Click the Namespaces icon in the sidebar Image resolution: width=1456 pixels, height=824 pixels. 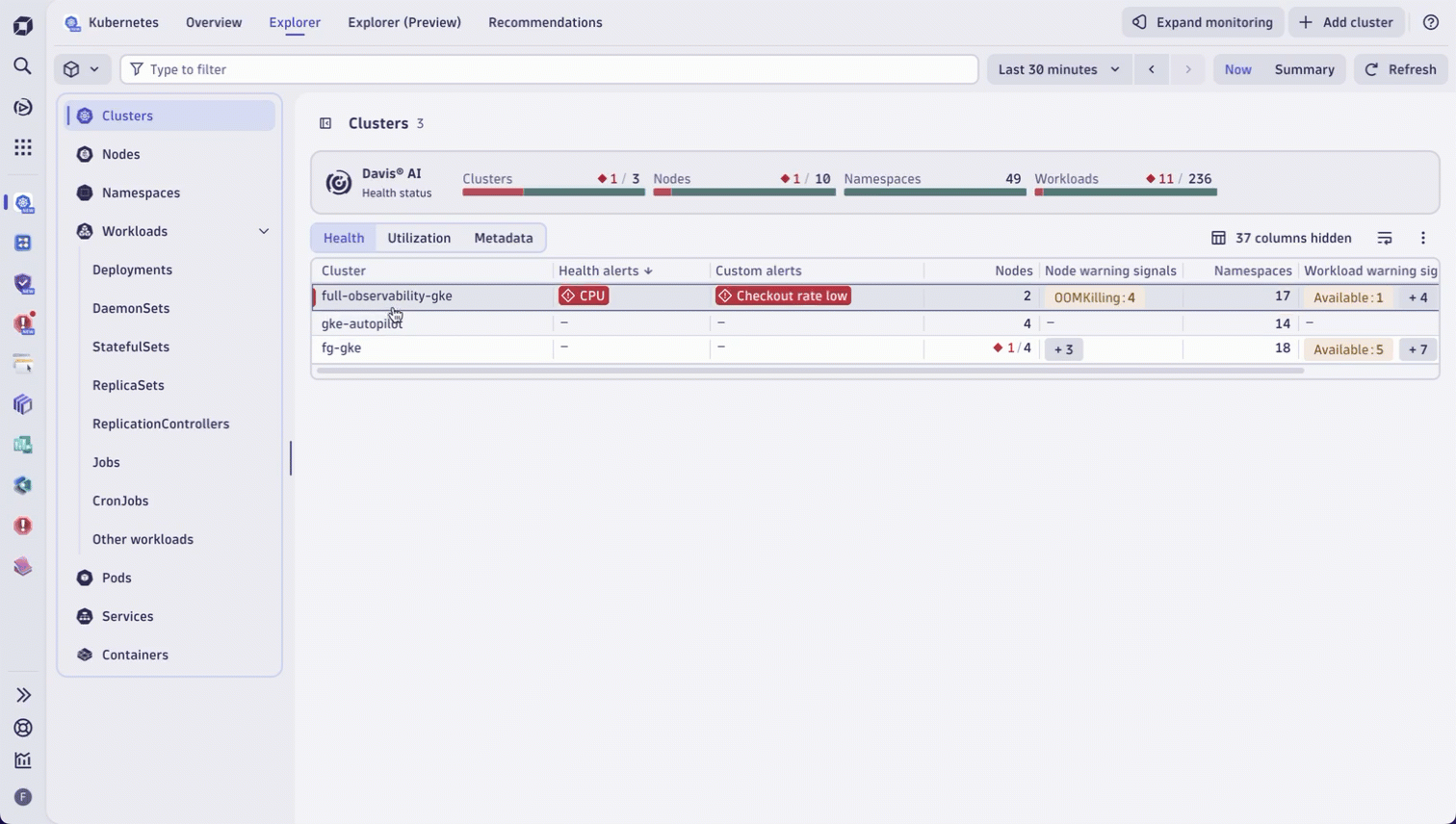(x=85, y=193)
